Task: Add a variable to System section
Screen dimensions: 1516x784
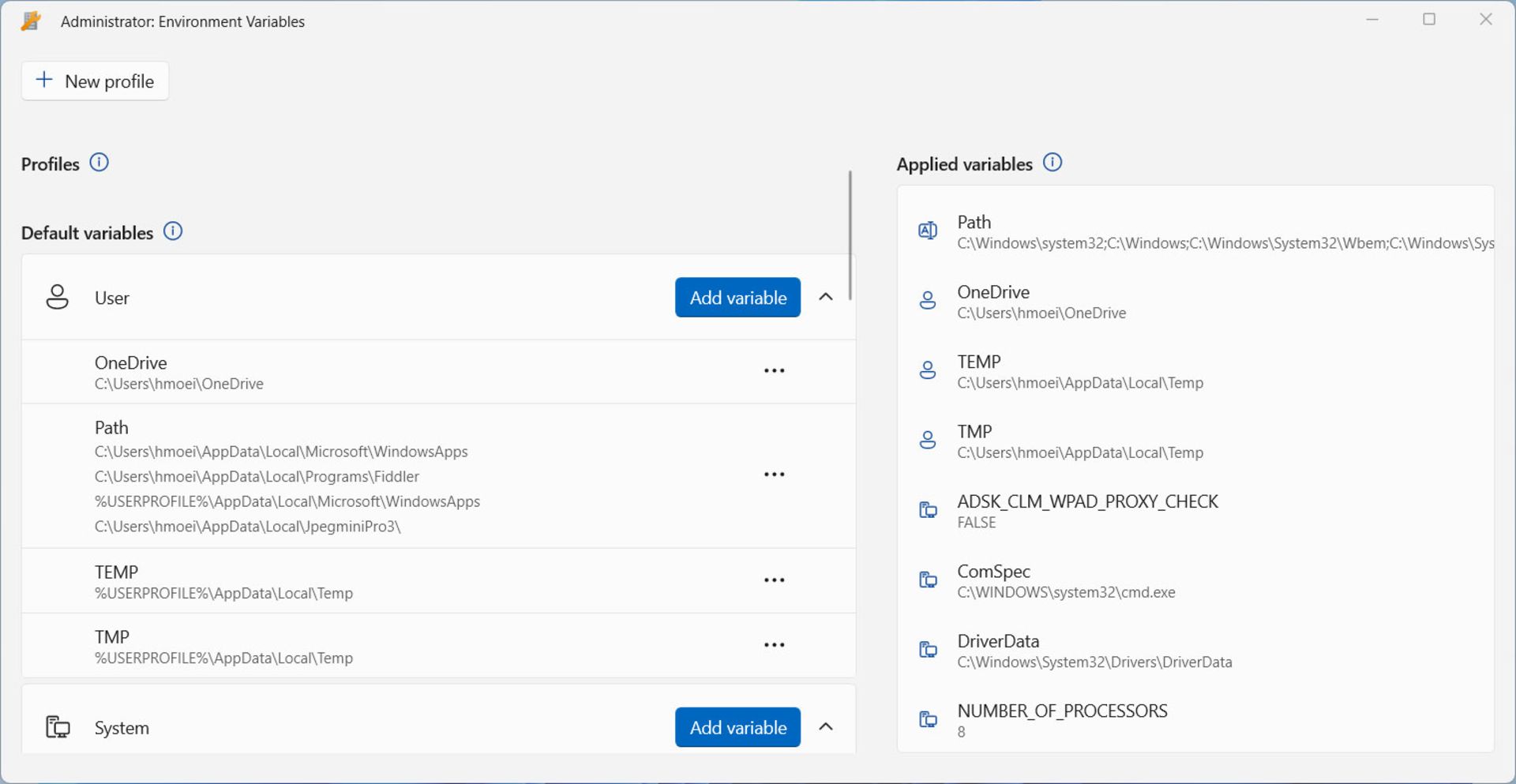Action: [x=737, y=727]
